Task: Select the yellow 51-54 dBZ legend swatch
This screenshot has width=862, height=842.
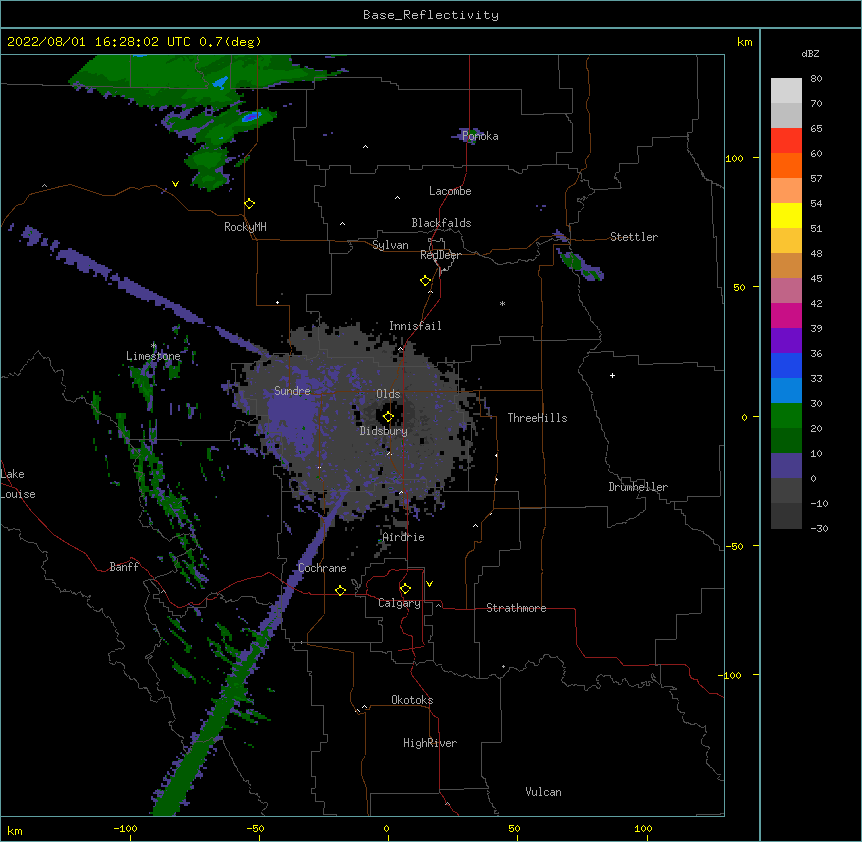Action: [x=786, y=215]
